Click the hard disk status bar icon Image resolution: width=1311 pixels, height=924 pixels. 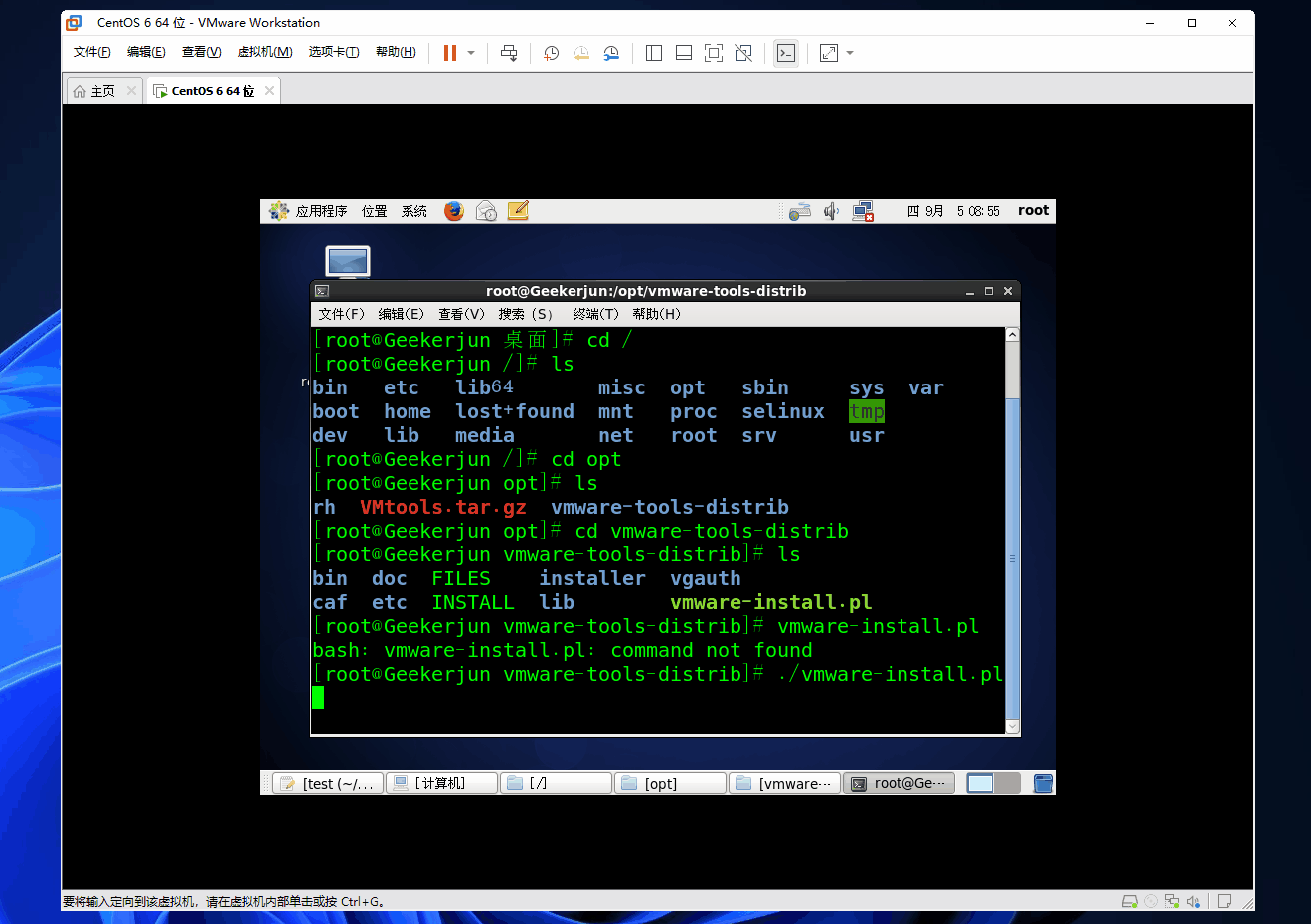(x=1130, y=902)
